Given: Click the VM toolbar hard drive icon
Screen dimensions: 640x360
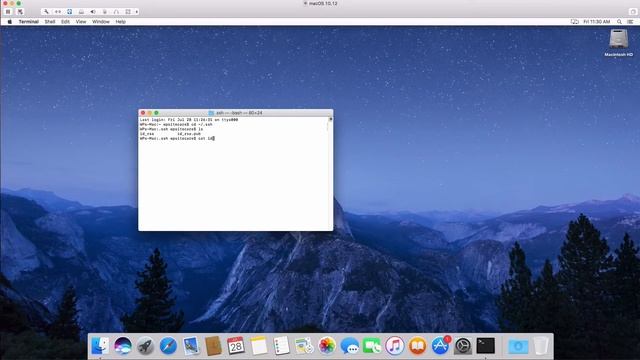Looking at the screenshot, I should coord(81,12).
